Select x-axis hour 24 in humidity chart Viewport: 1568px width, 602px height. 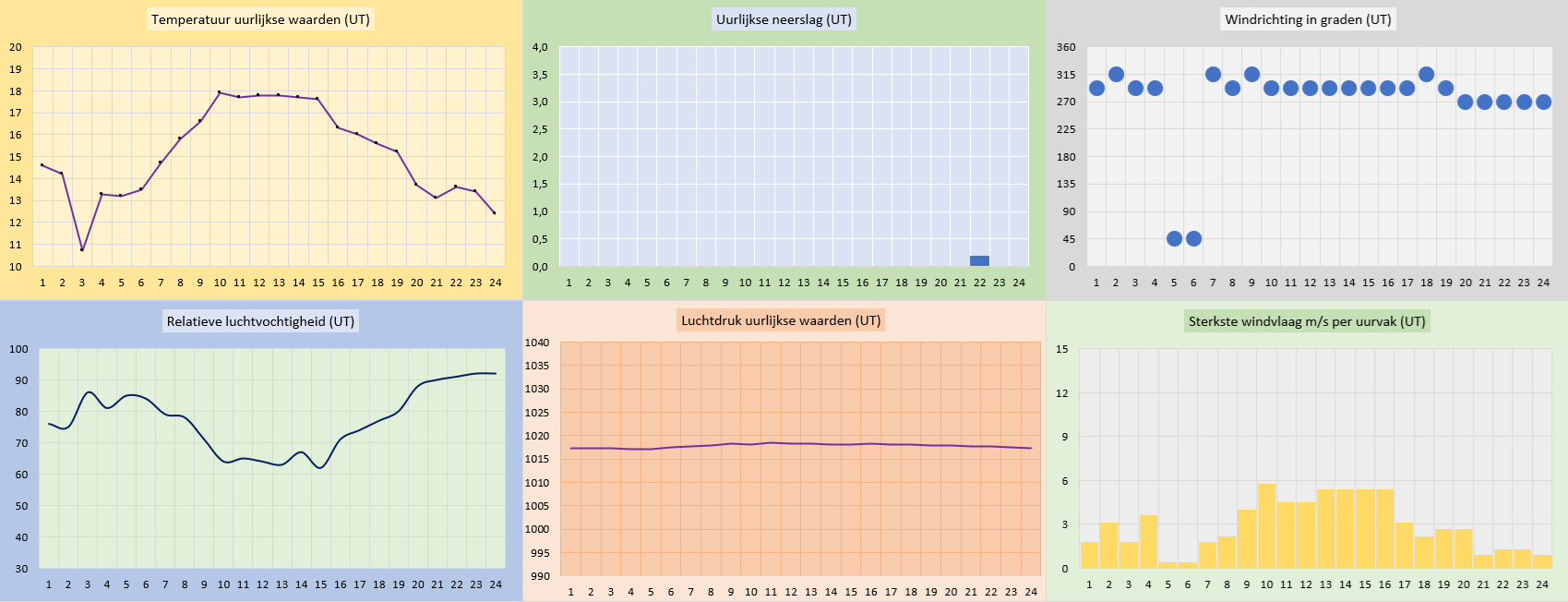click(496, 584)
